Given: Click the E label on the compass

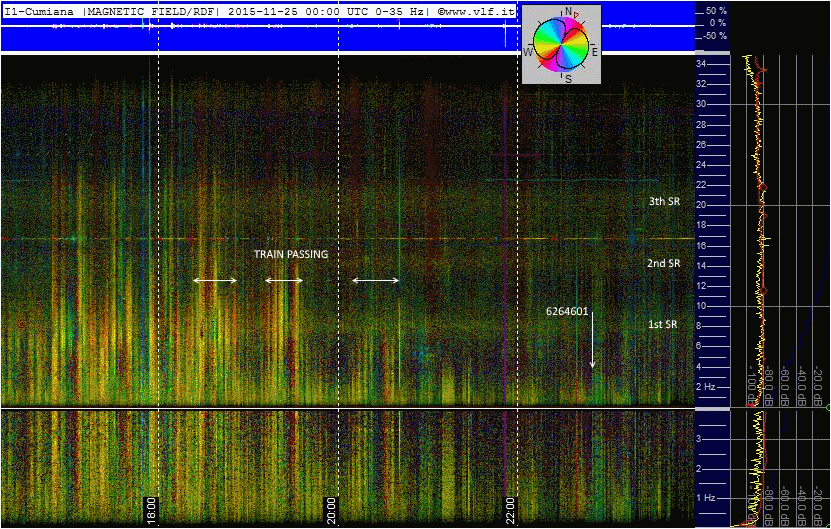Looking at the screenshot, I should (x=594, y=50).
